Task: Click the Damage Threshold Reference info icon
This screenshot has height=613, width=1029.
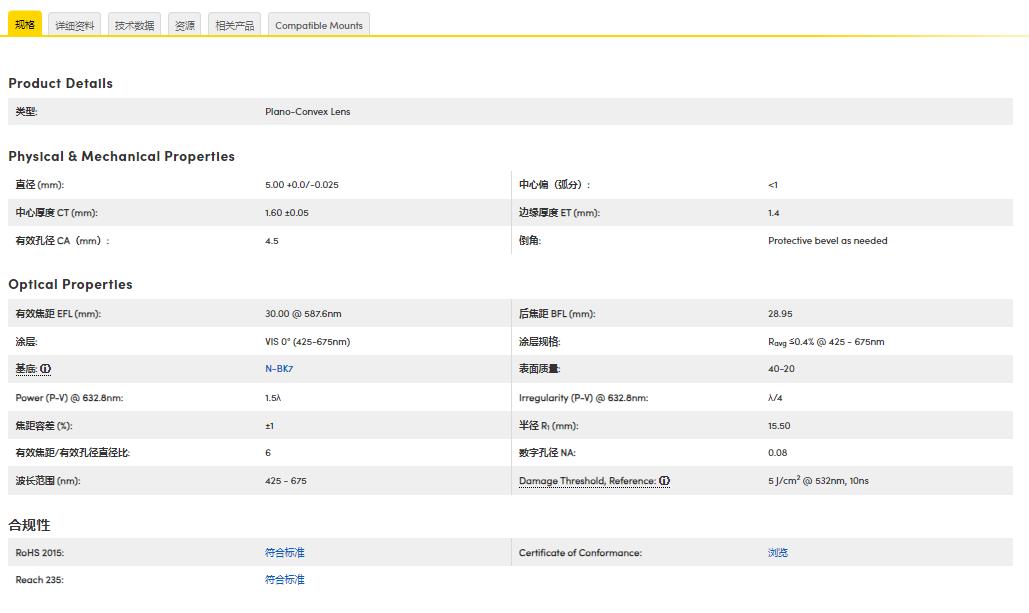Action: pos(664,481)
